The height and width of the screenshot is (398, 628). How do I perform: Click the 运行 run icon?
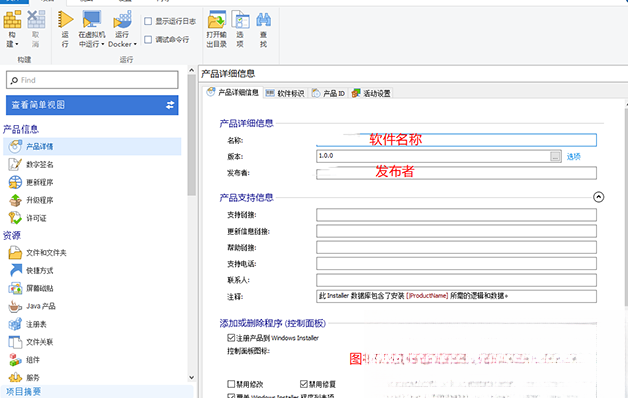coord(65,19)
